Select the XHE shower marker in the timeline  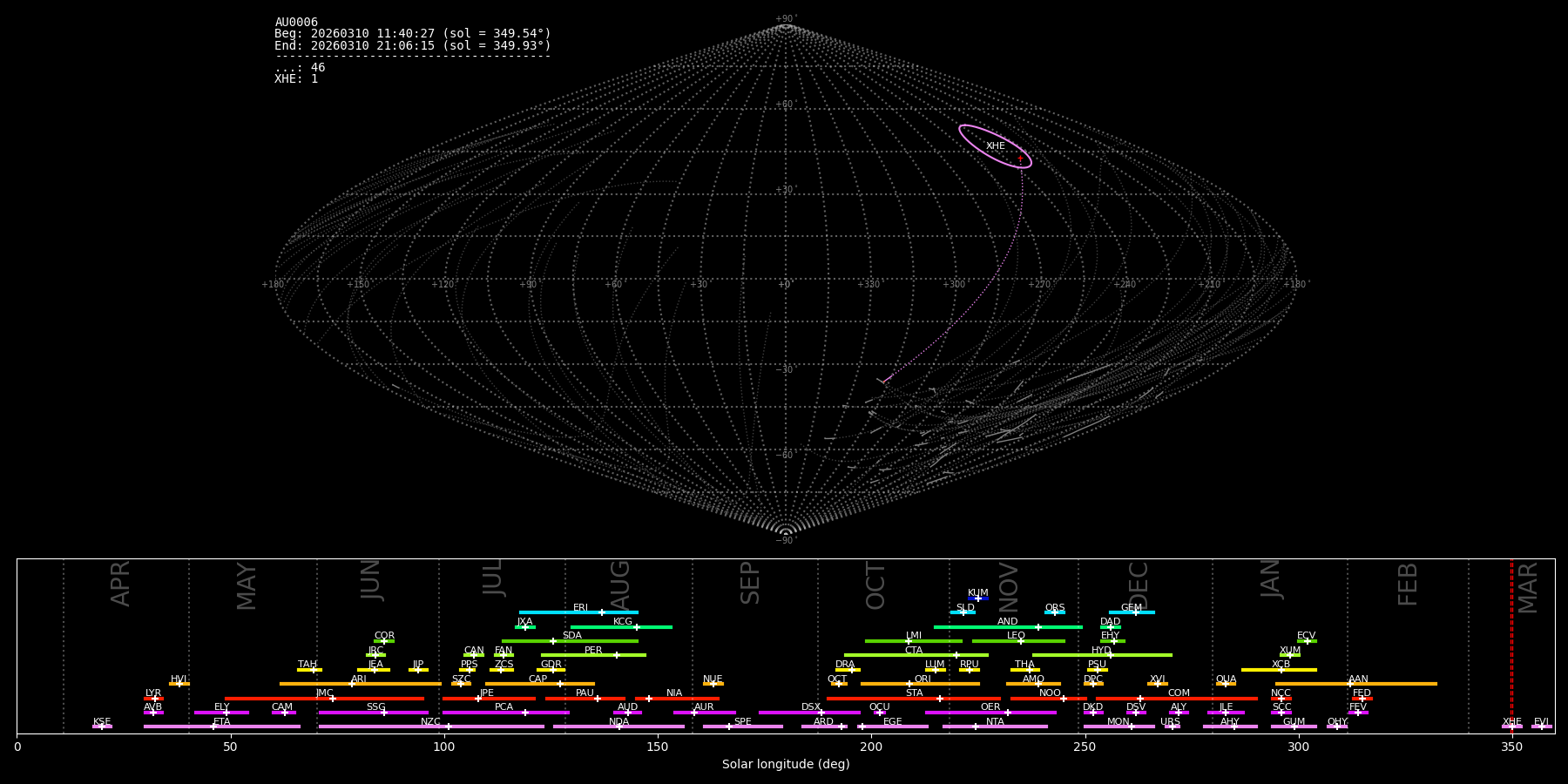(x=1512, y=727)
